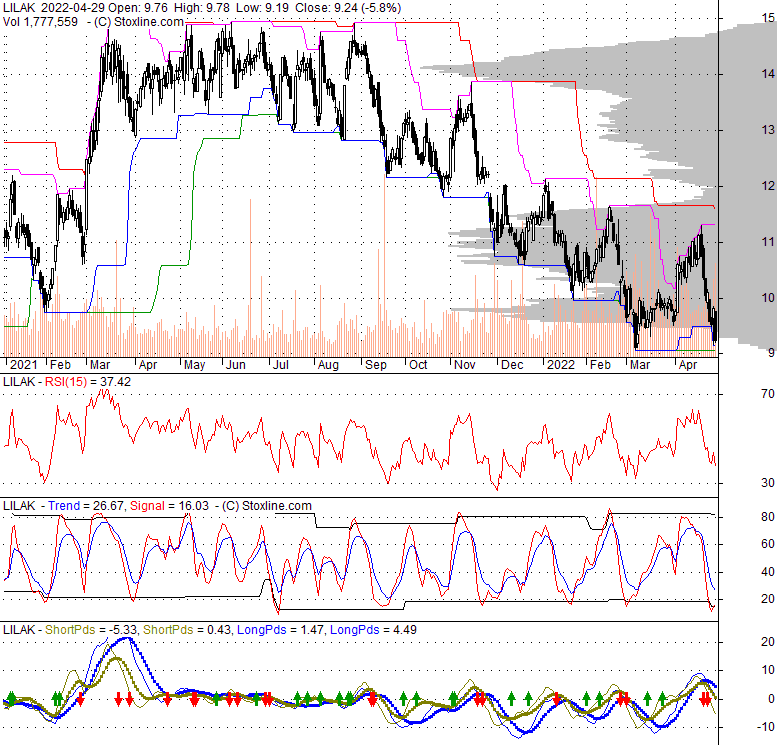Click the 'May' label on the time axis
The image size is (778, 746).
[194, 365]
